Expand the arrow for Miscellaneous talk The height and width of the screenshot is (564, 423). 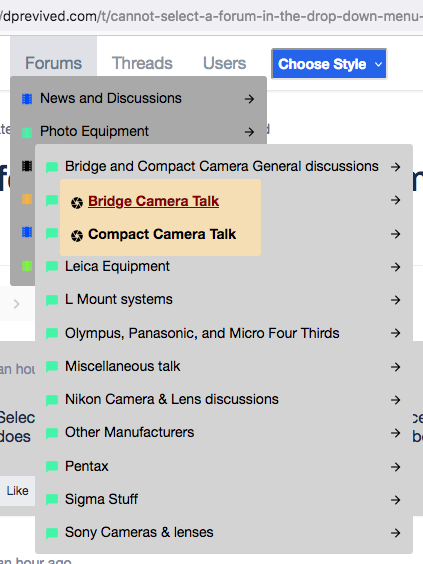point(395,367)
